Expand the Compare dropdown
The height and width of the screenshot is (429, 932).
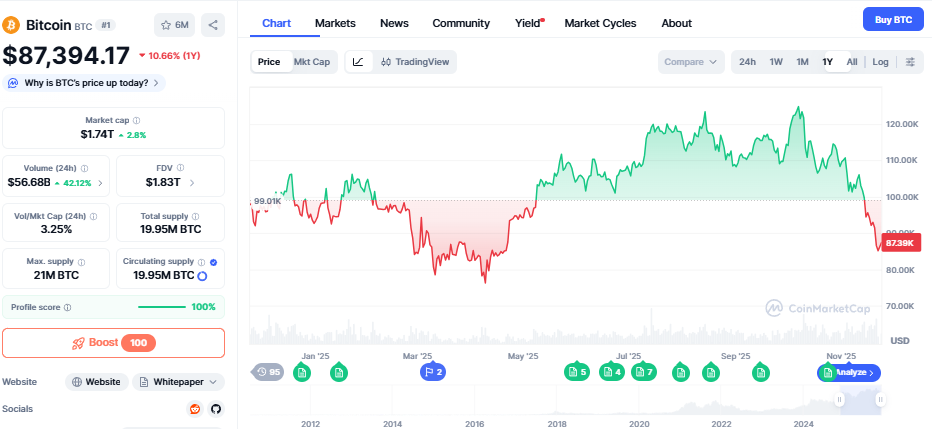[691, 62]
